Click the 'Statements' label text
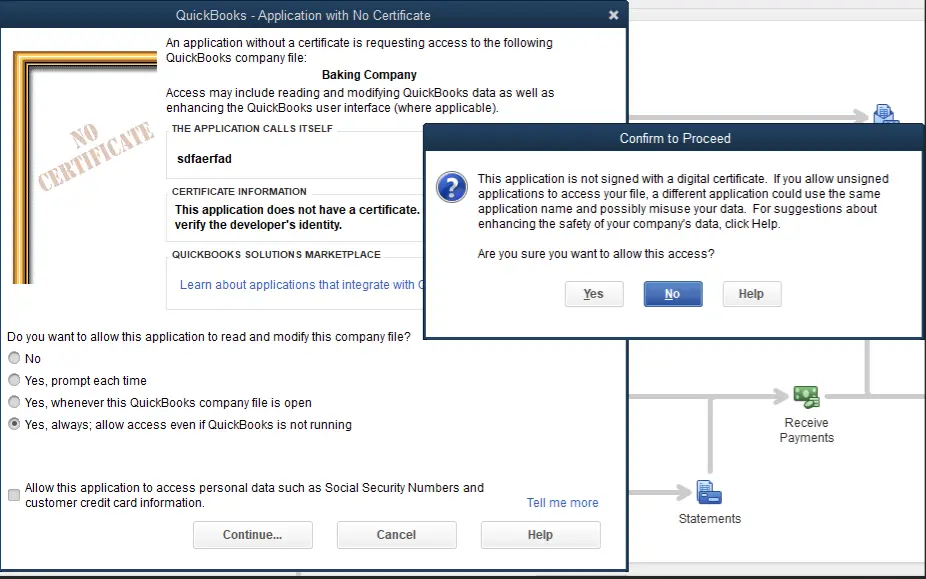Viewport: 926px width, 579px height. click(710, 519)
